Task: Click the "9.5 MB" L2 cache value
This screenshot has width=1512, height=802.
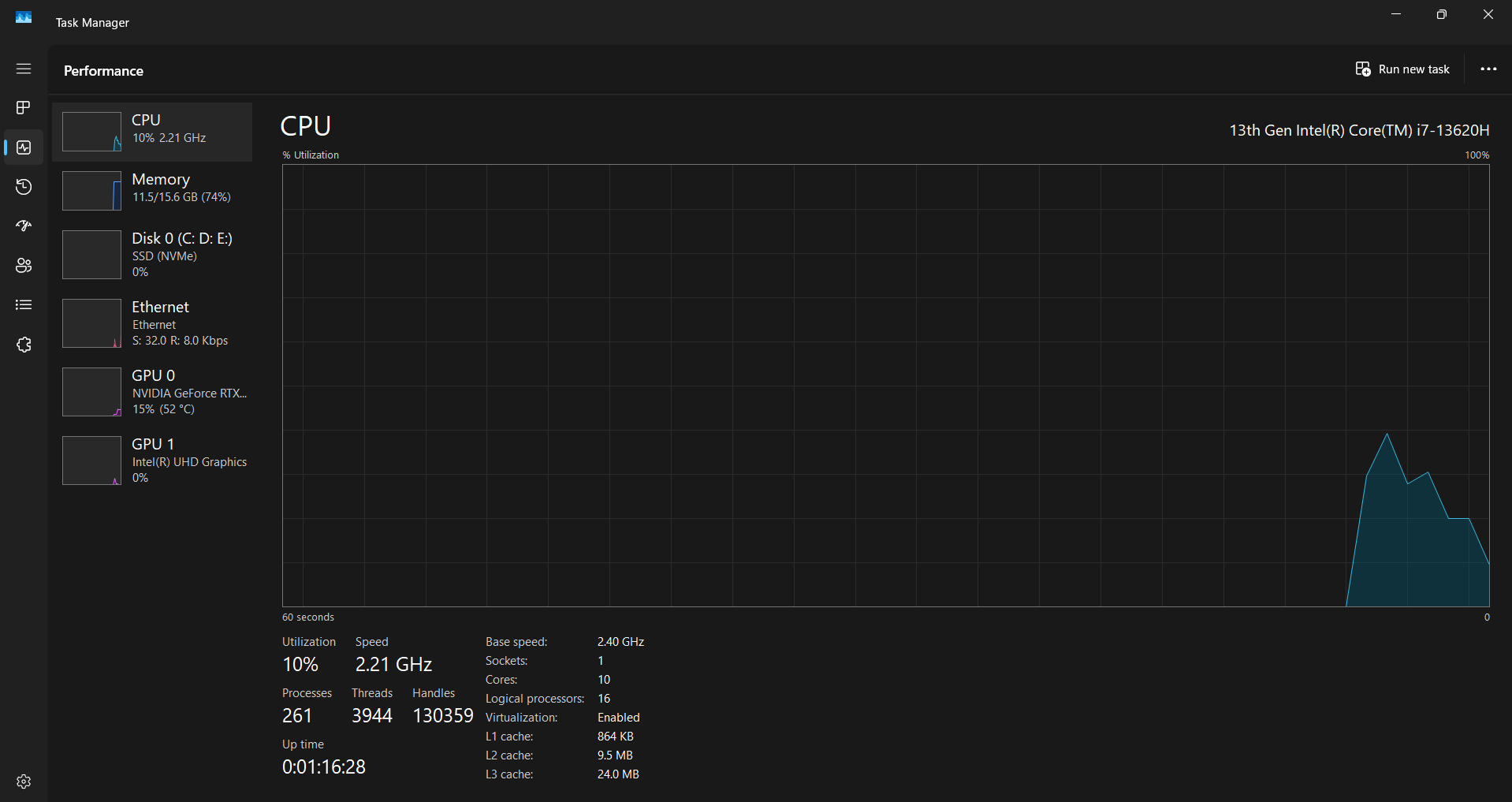Action: click(615, 755)
